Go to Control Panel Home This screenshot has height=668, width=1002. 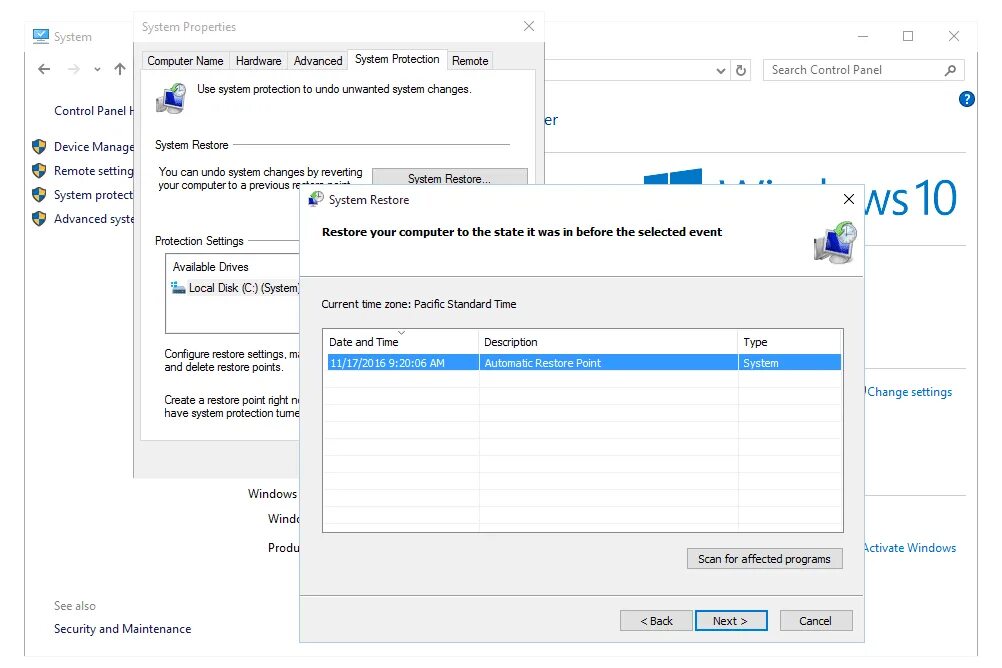[94, 111]
